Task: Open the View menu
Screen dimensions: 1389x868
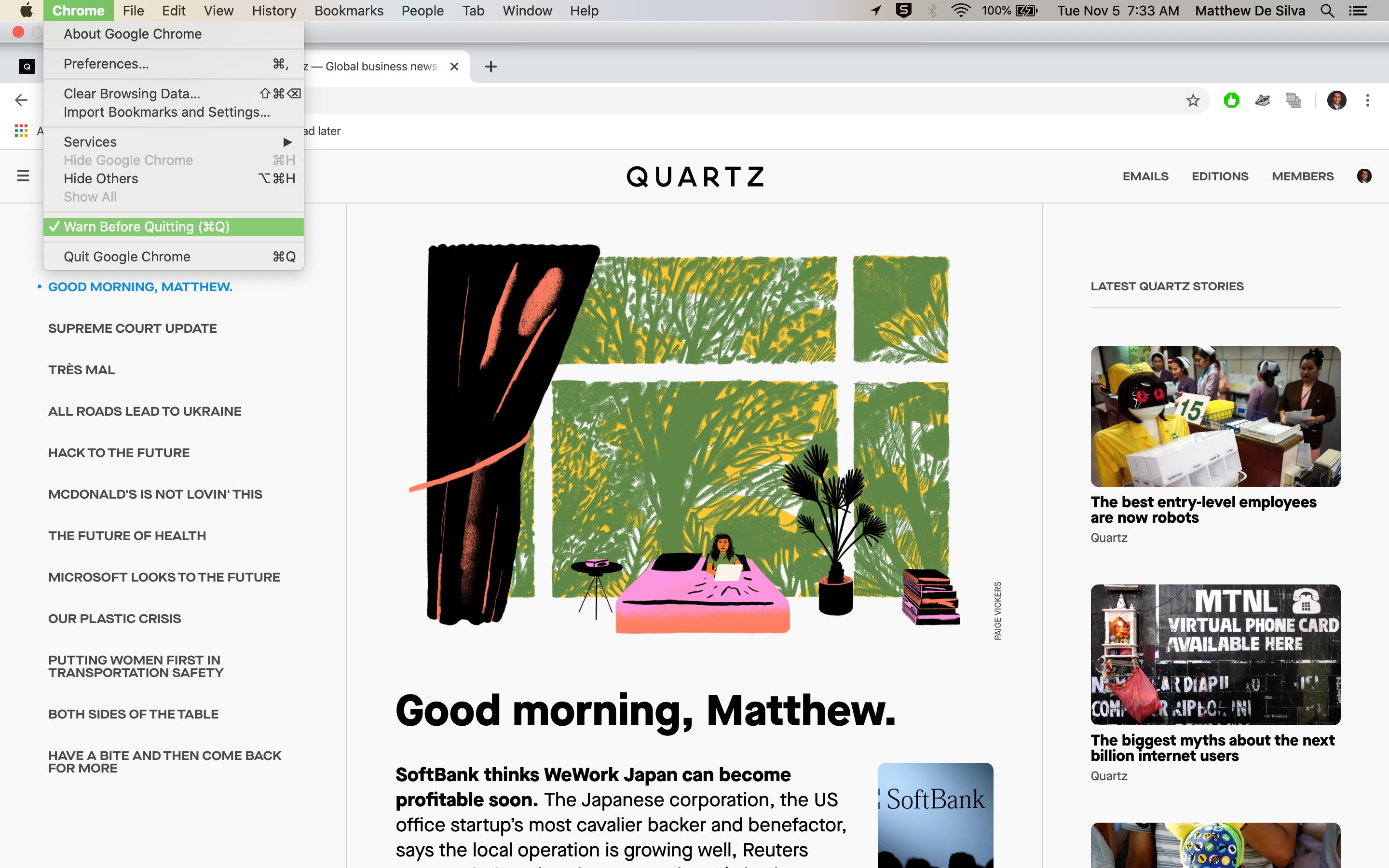Action: click(218, 10)
